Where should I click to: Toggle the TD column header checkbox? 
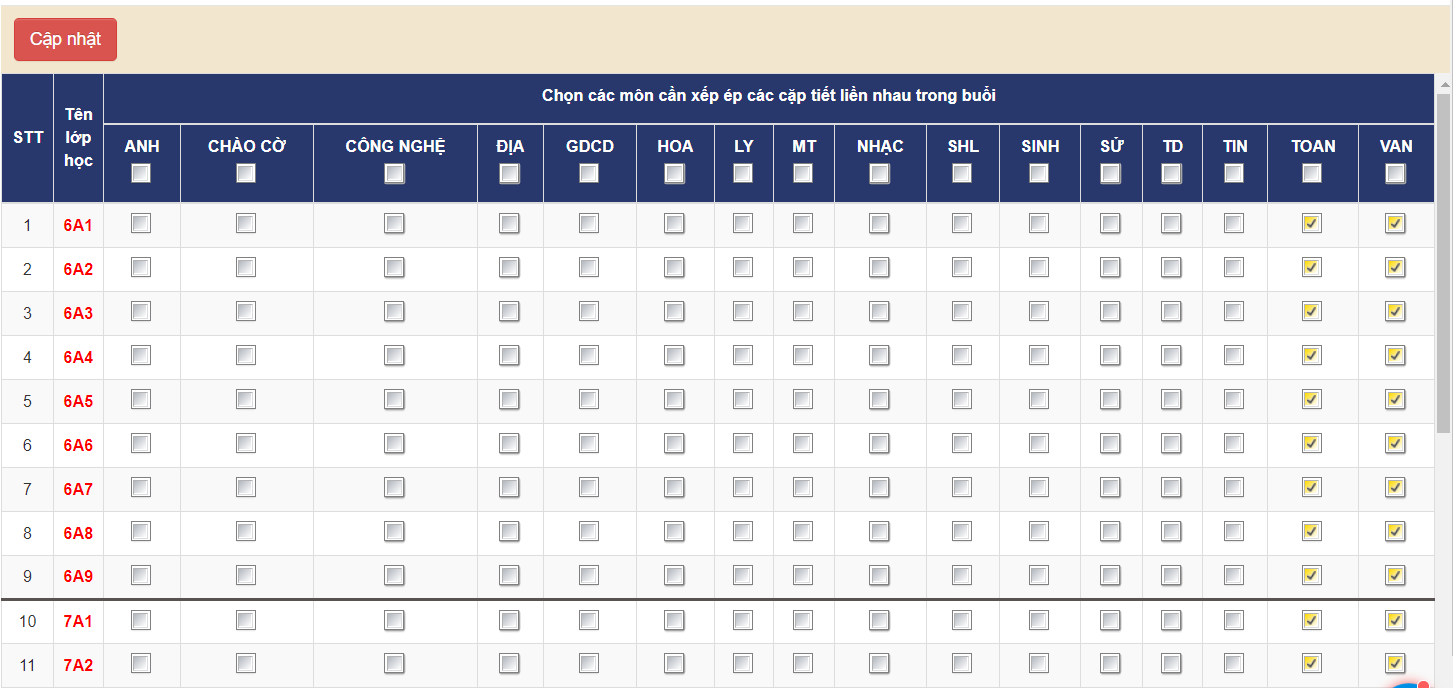tap(1171, 174)
